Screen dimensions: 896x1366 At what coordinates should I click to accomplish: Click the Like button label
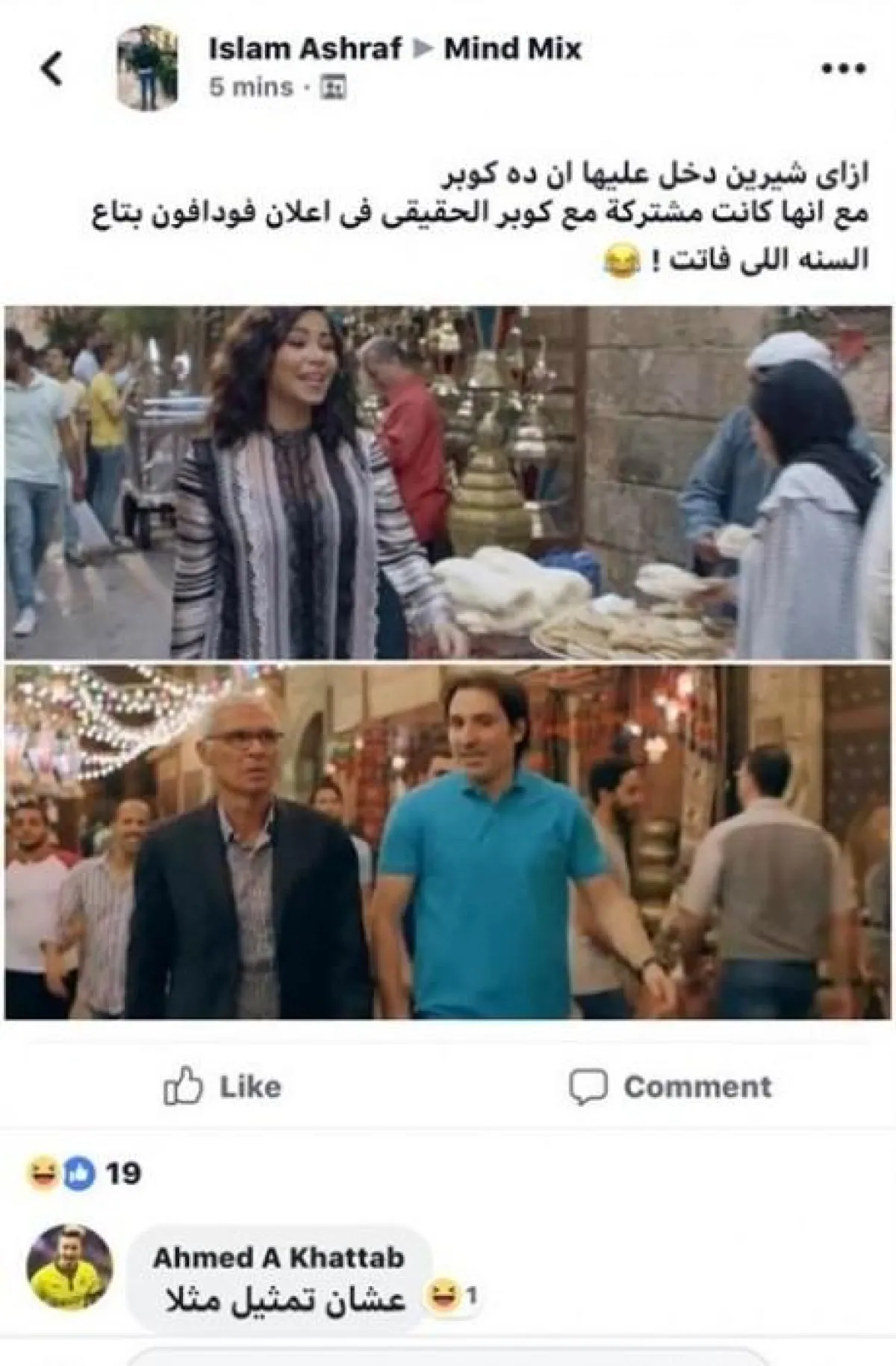(250, 1087)
